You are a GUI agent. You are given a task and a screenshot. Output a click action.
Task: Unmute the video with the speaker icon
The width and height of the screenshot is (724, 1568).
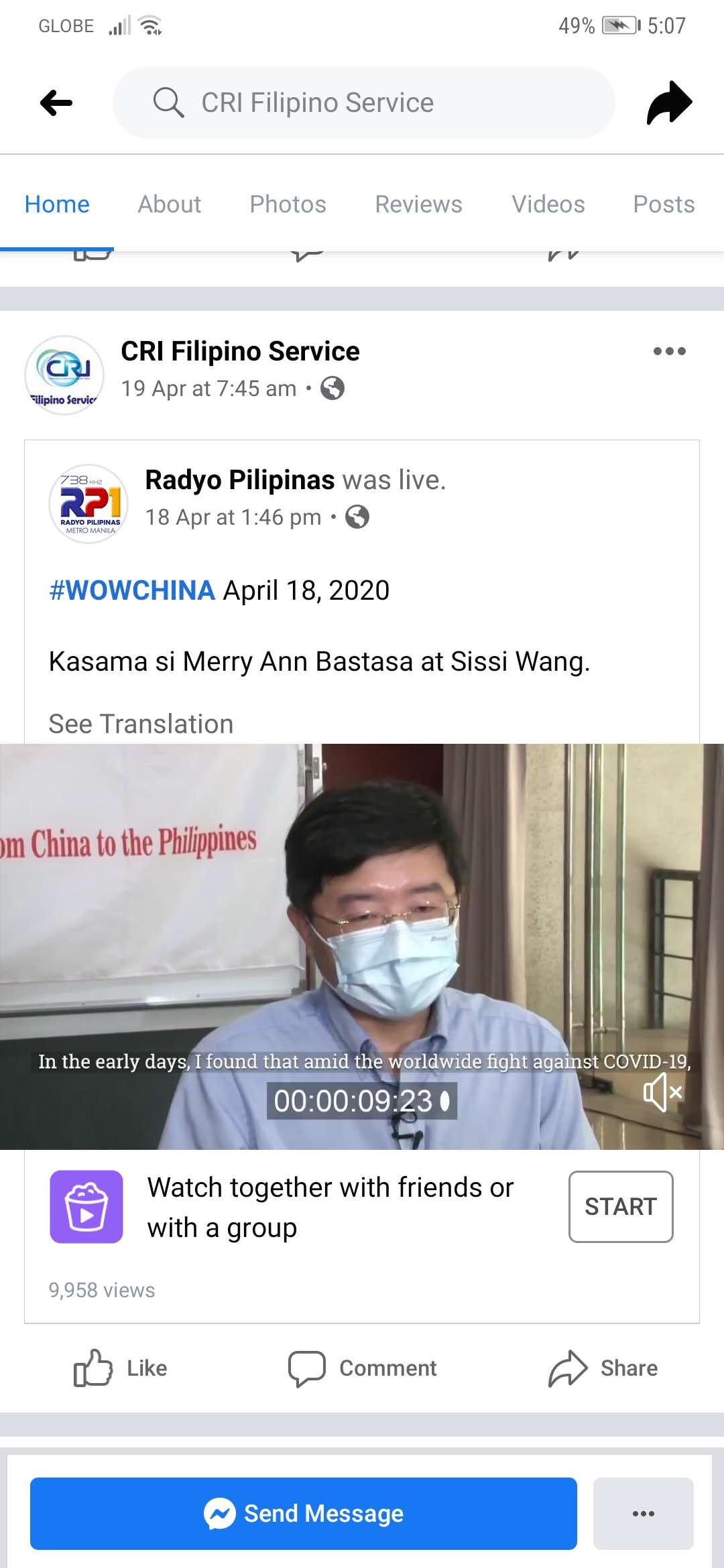click(x=662, y=1092)
